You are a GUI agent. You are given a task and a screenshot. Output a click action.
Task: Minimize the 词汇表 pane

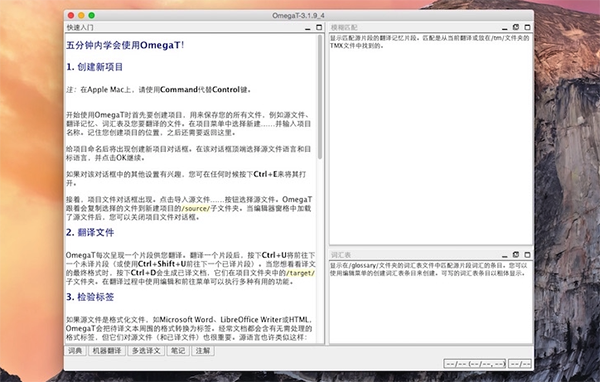[x=504, y=255]
